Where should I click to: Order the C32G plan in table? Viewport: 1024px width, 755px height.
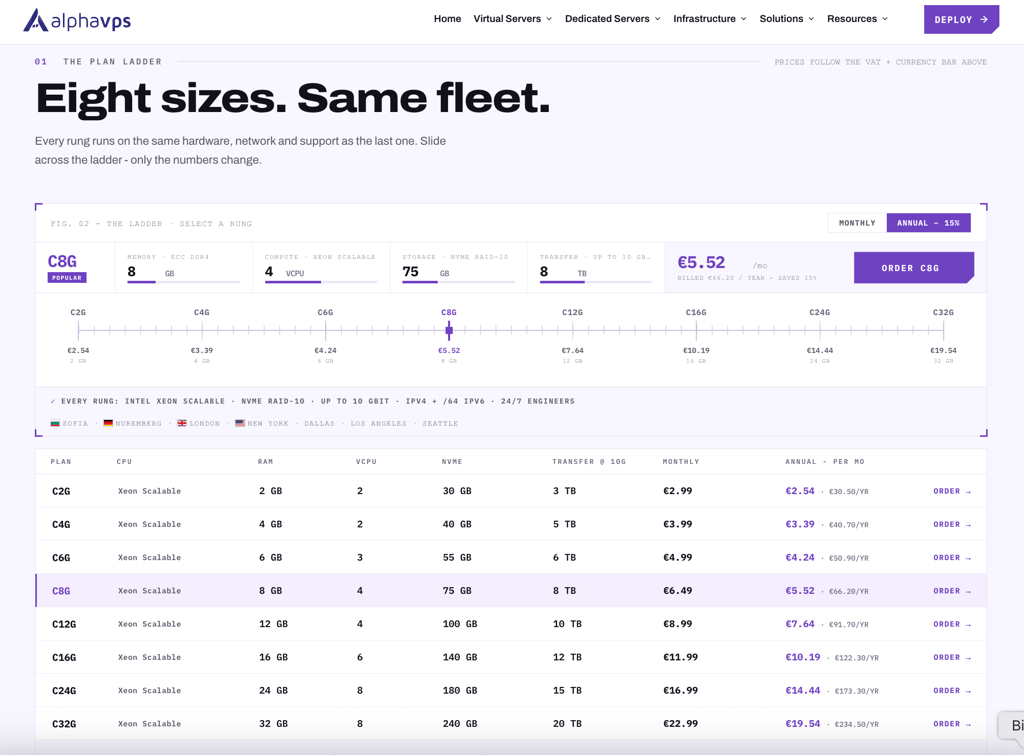click(952, 724)
